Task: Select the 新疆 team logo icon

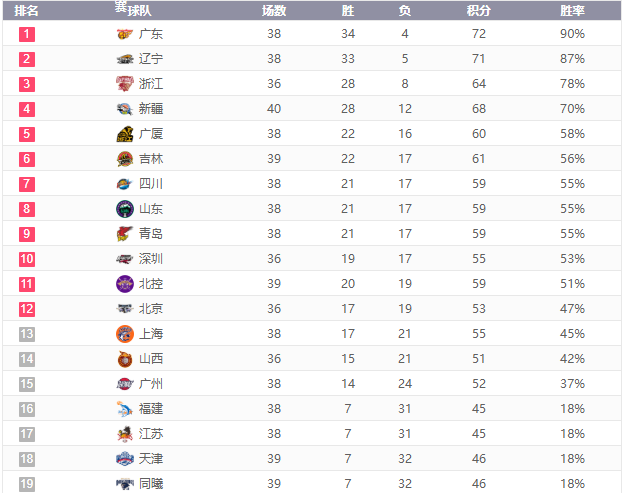Action: [125, 109]
